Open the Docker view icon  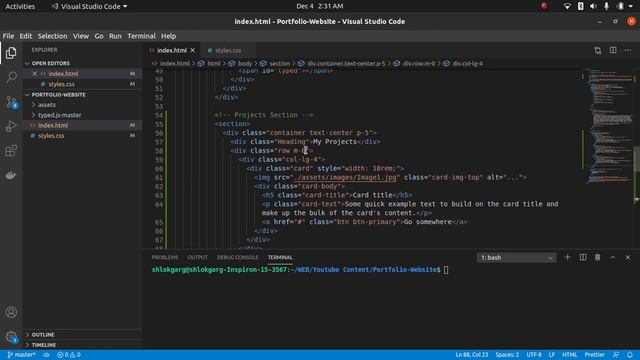point(11,175)
